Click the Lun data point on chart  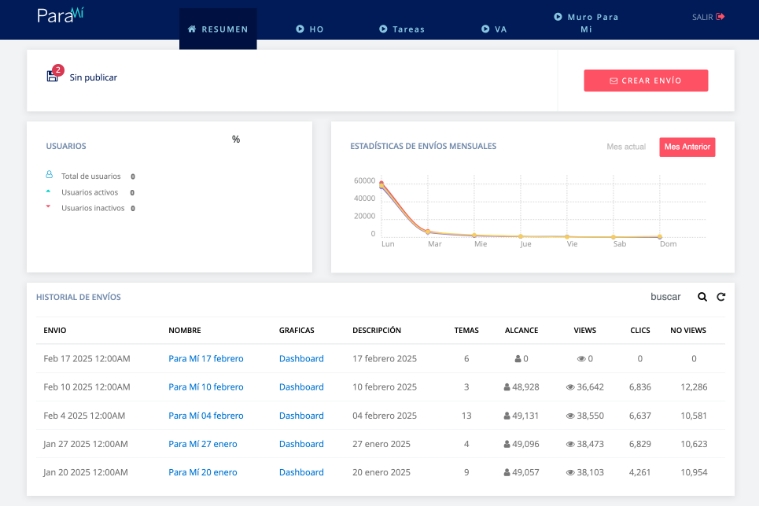pyautogui.click(x=382, y=185)
